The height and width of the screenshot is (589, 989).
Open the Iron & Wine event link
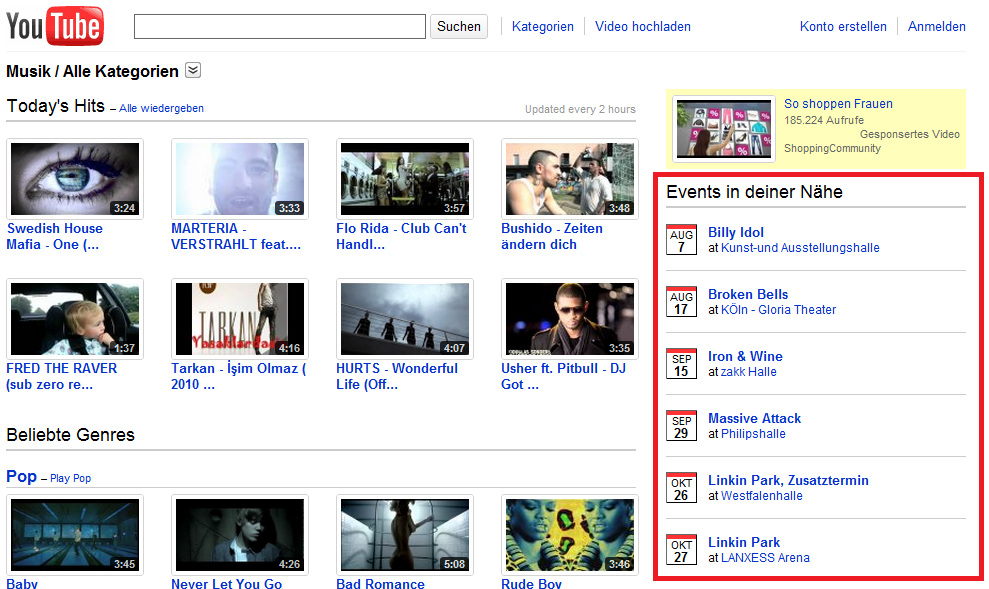[x=745, y=356]
